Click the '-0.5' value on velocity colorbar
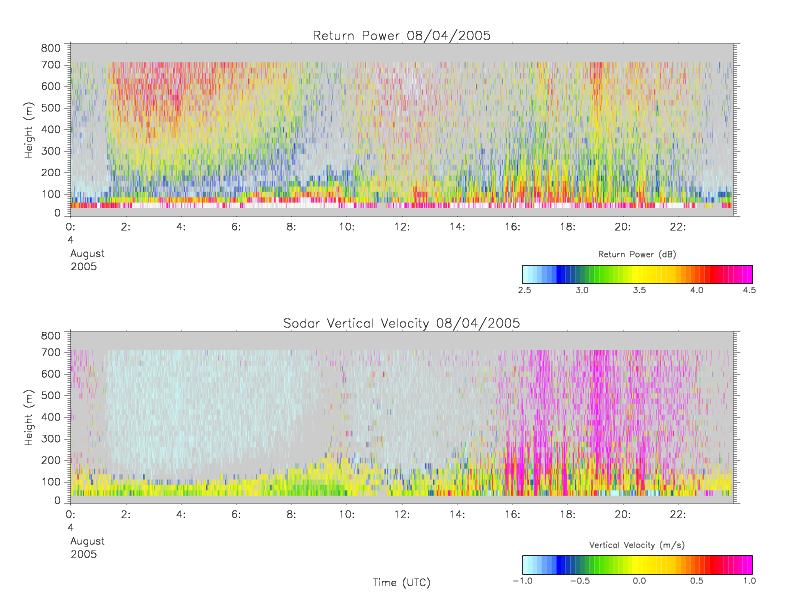Screen dimensions: 791x611 coord(580,581)
